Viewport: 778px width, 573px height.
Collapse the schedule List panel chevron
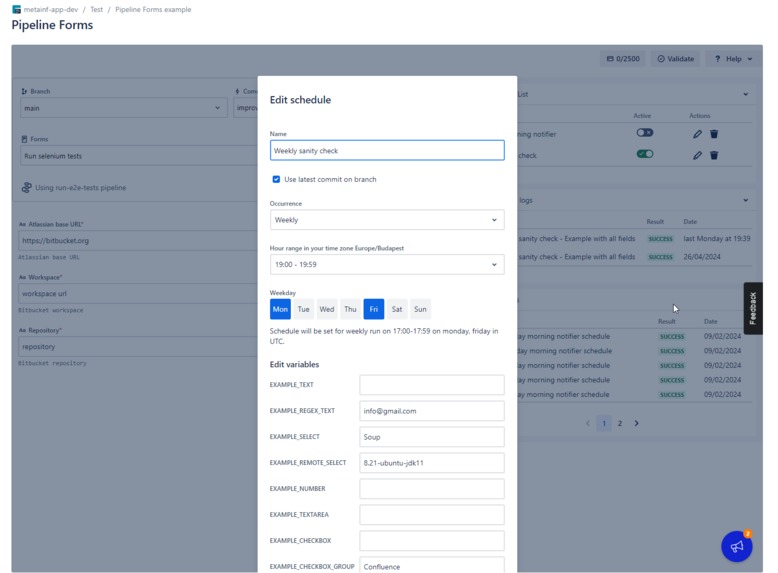coord(745,94)
